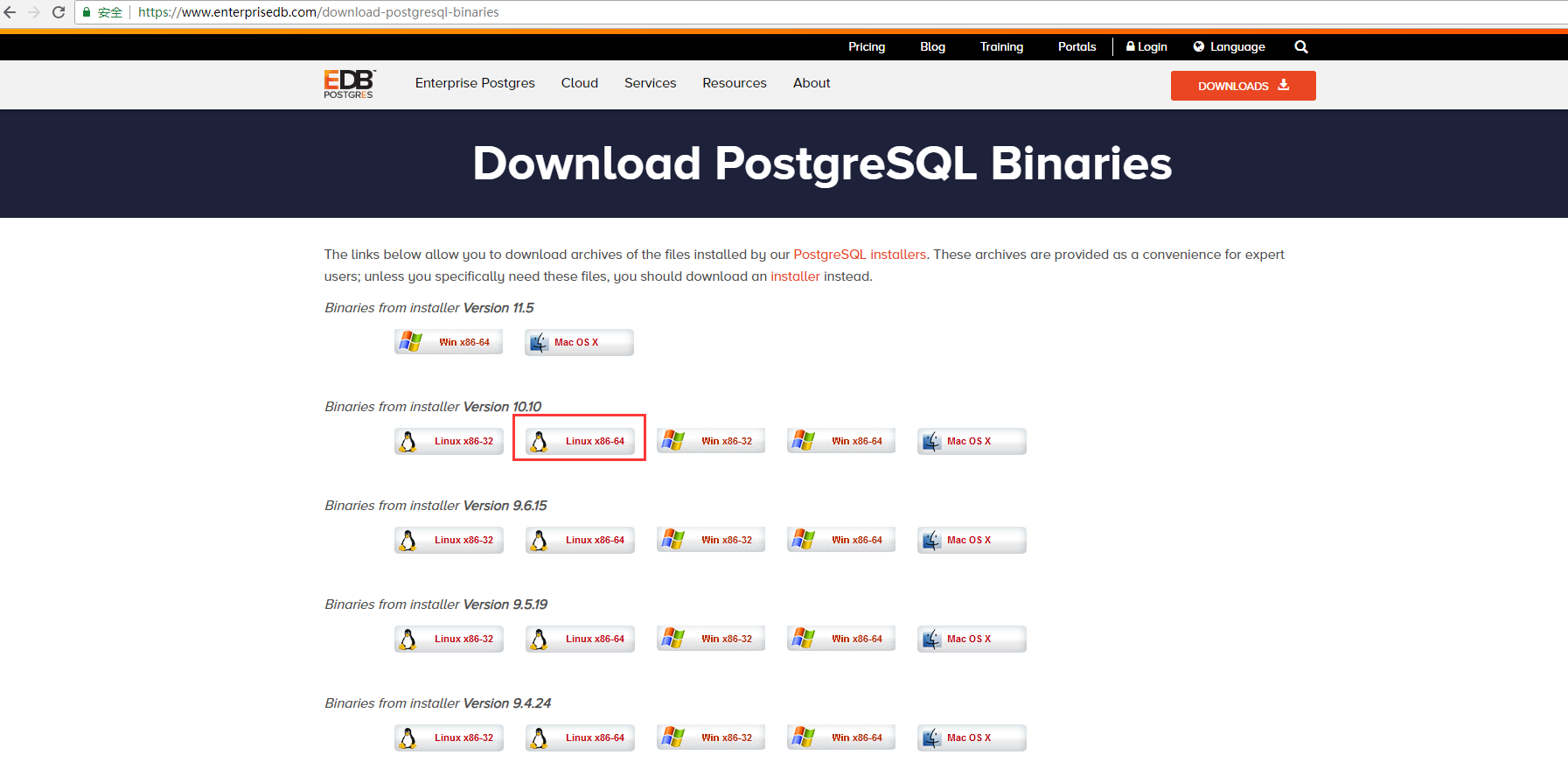Download Version 11.5 Mac OS X
1568x776 pixels.
579,342
